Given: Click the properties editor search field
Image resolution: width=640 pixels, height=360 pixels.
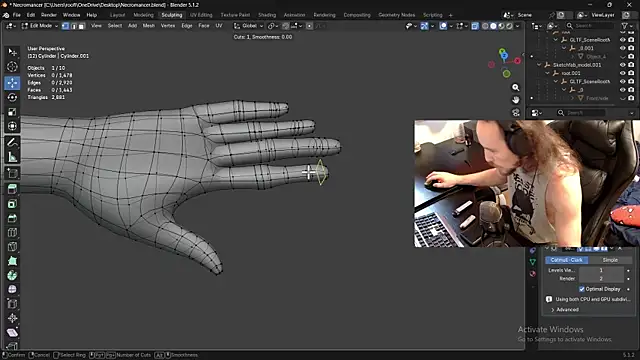Looking at the screenshot, I should 581,113.
